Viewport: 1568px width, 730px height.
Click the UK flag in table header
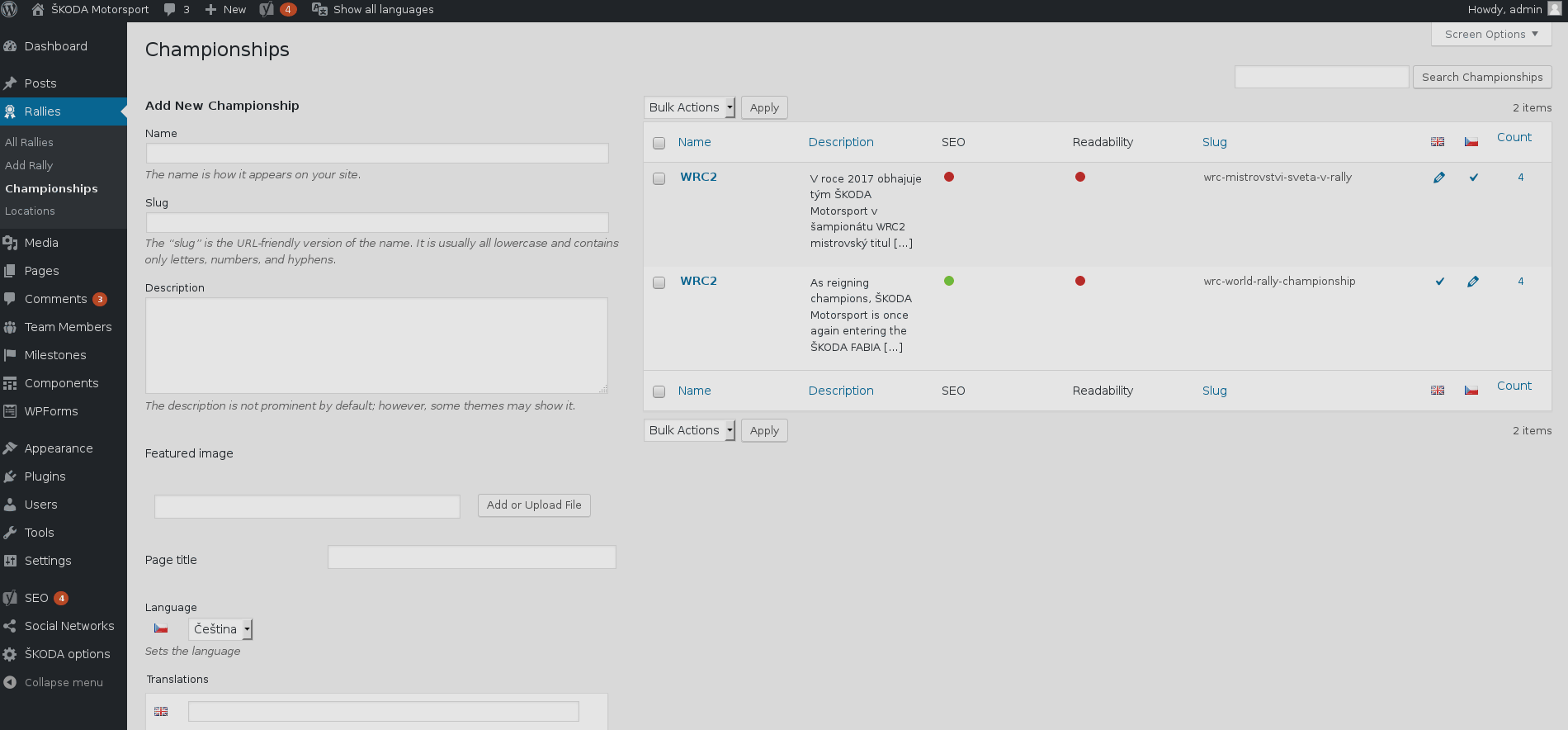click(1438, 142)
